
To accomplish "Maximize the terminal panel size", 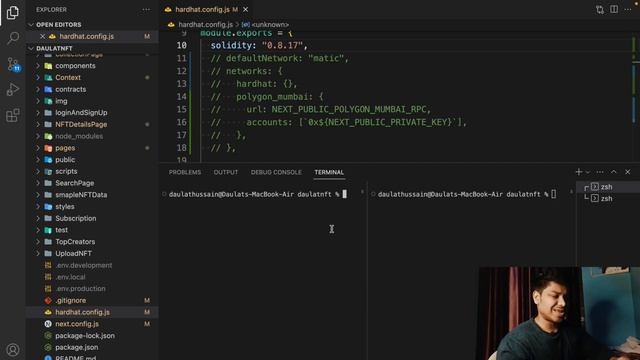I will pyautogui.click(x=614, y=172).
